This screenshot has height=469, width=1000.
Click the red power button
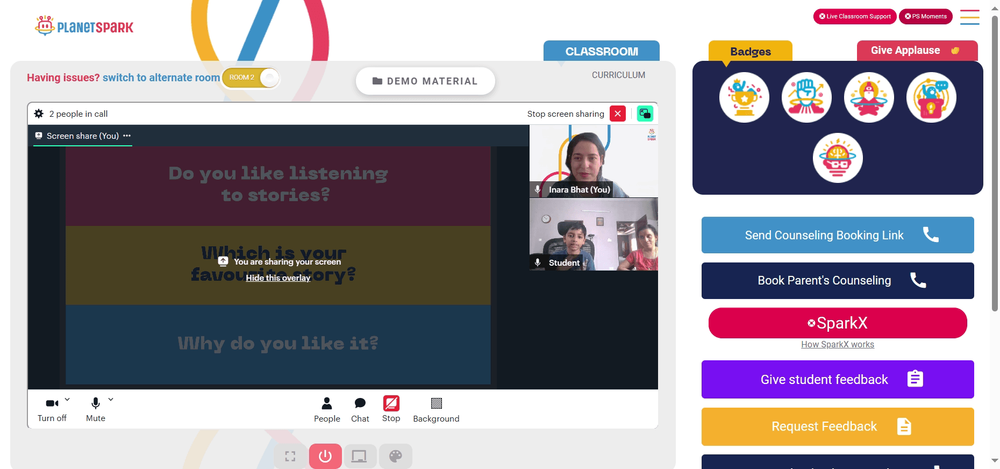325,456
